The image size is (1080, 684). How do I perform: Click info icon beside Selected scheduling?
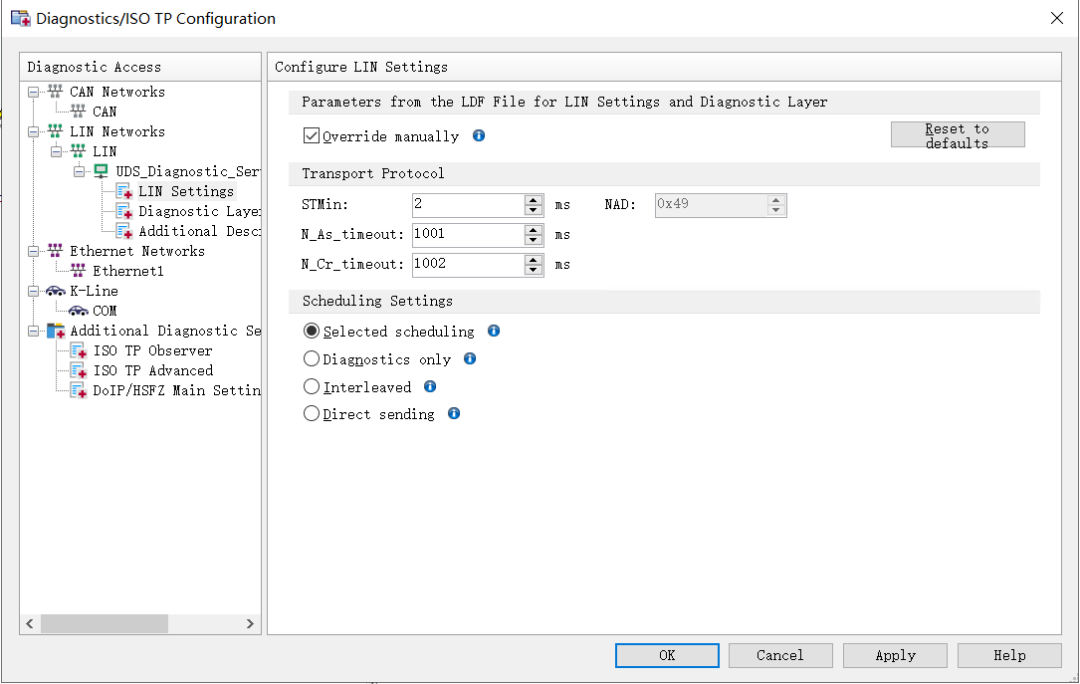pyautogui.click(x=494, y=331)
